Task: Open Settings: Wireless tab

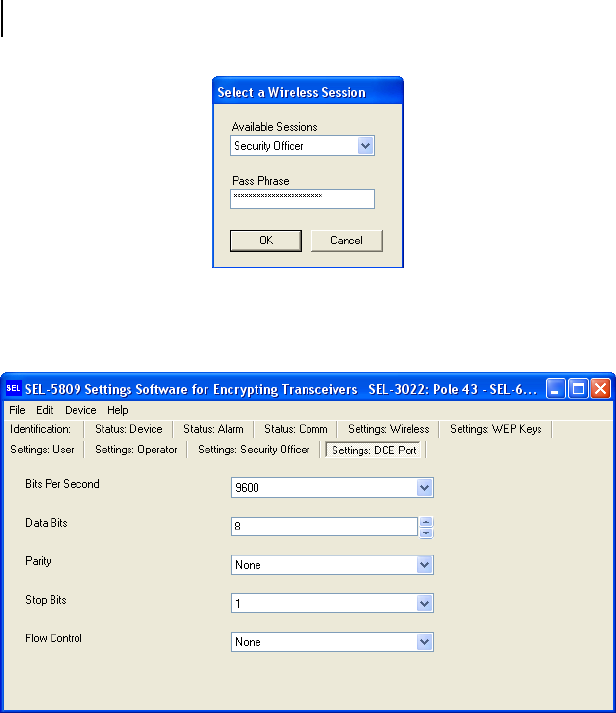Action: (x=389, y=429)
